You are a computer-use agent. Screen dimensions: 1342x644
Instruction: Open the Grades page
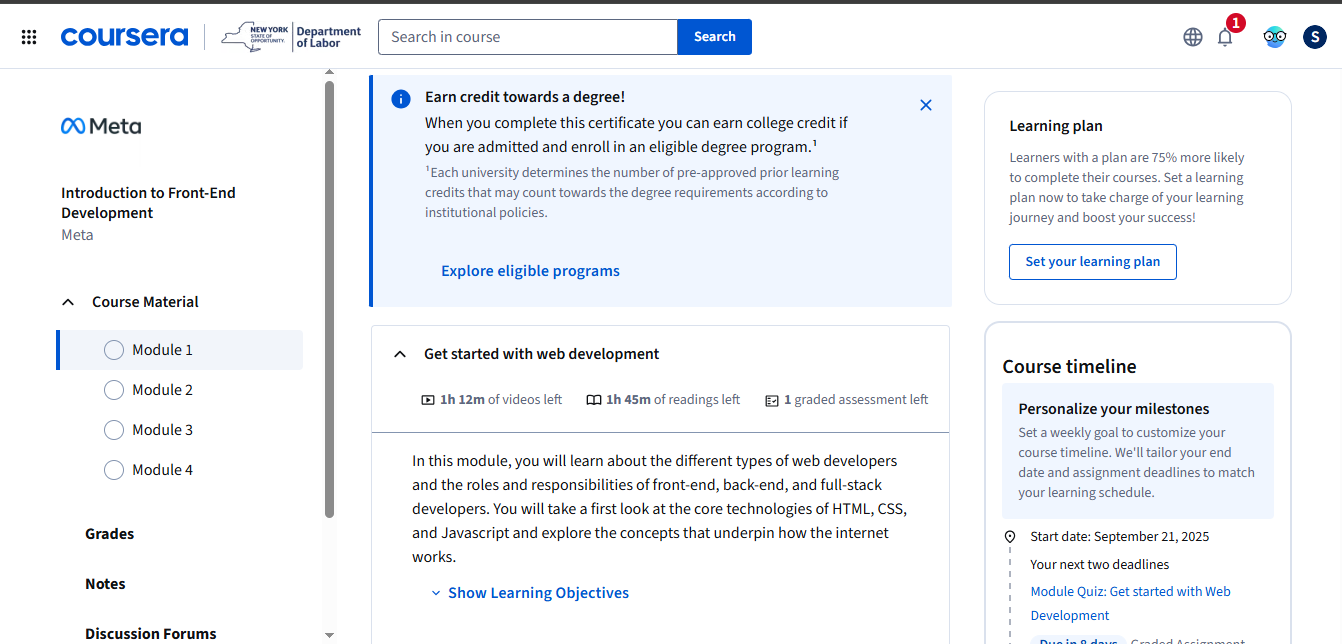click(110, 534)
